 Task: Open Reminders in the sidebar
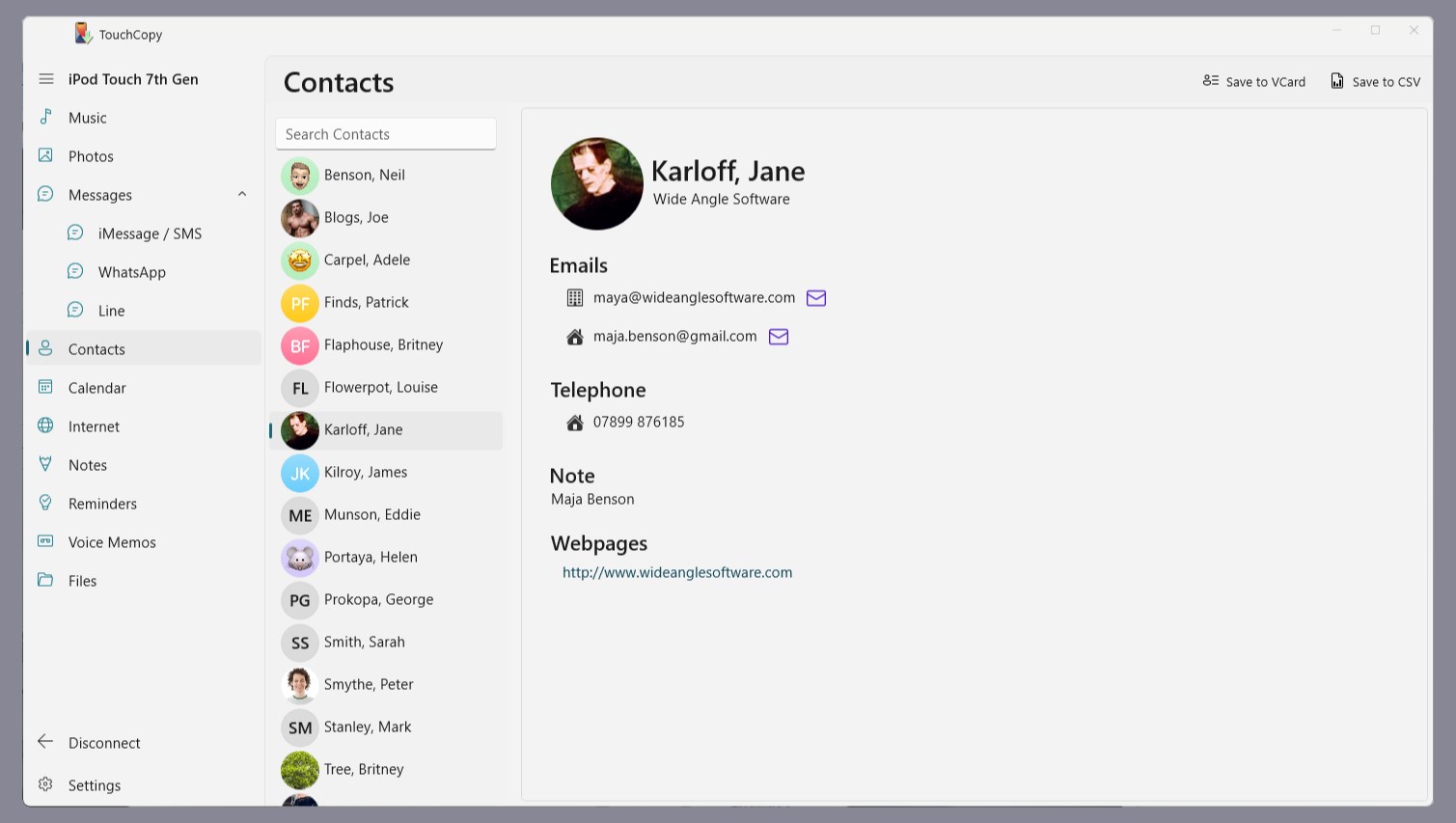point(144,504)
